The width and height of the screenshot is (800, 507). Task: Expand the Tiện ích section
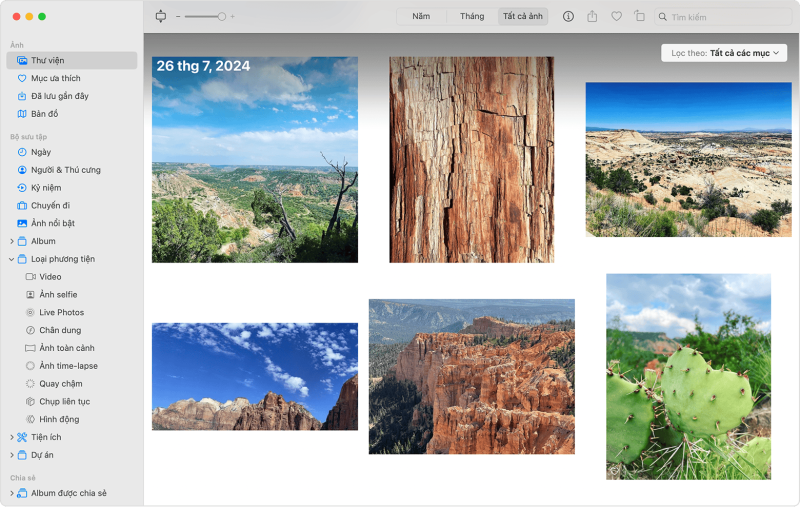pyautogui.click(x=11, y=437)
